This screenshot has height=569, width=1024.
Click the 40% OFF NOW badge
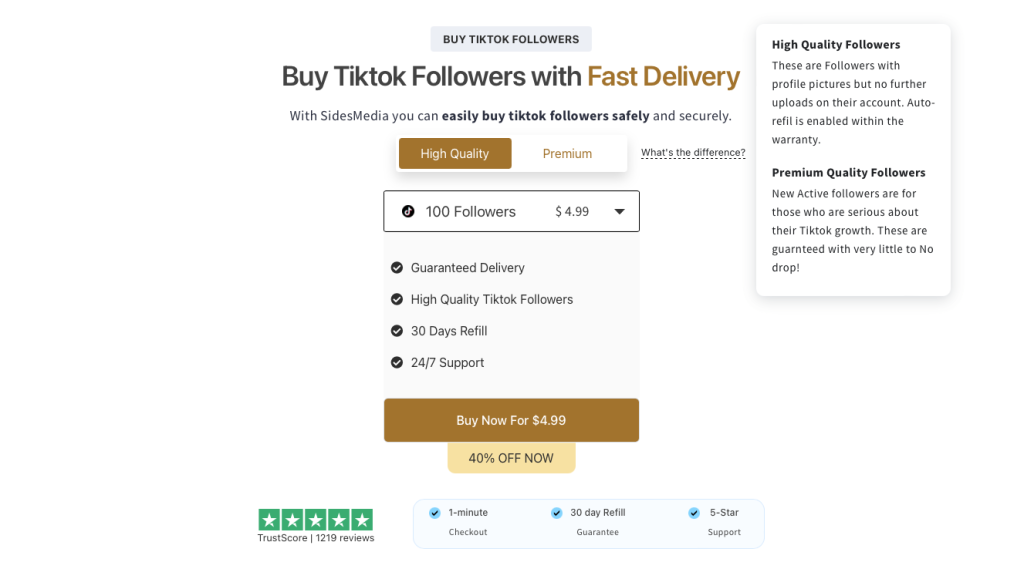tap(511, 458)
